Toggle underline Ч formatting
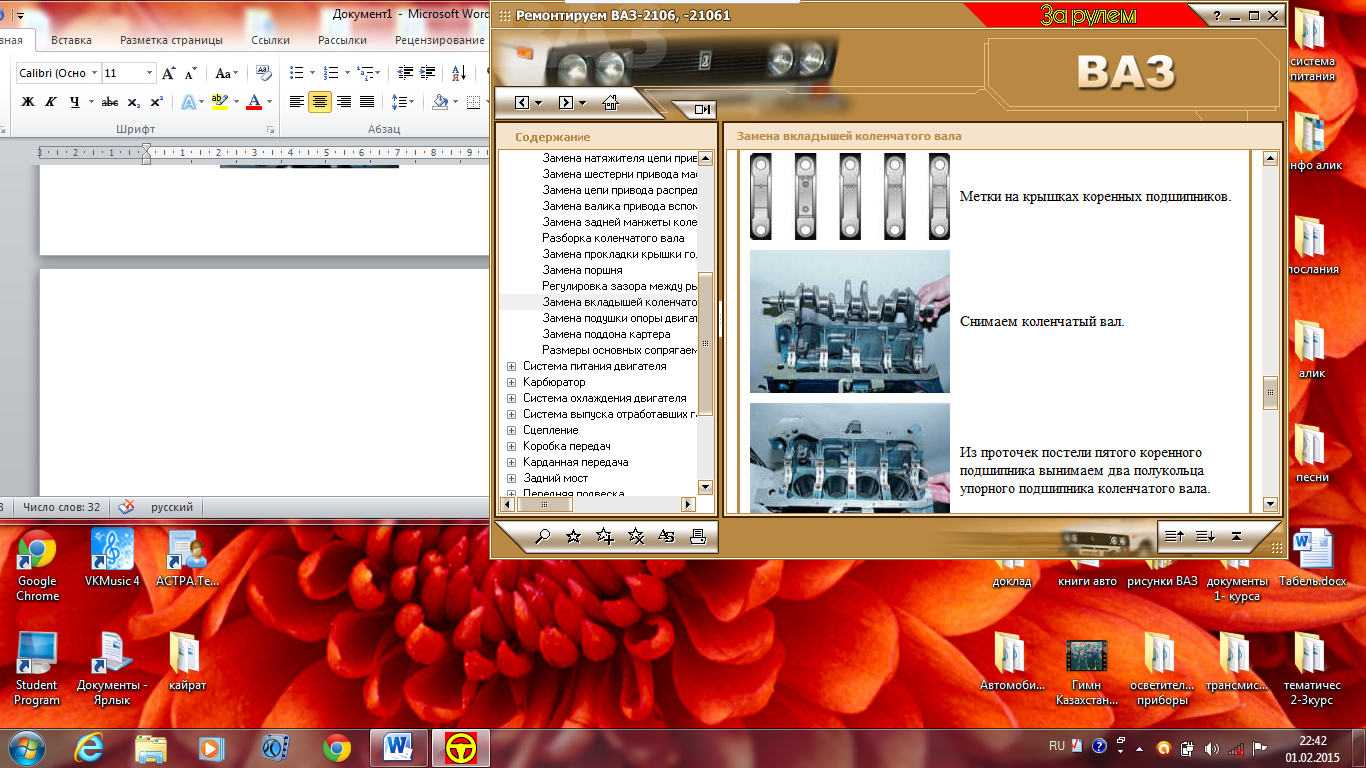The height and width of the screenshot is (768, 1366). [x=76, y=102]
